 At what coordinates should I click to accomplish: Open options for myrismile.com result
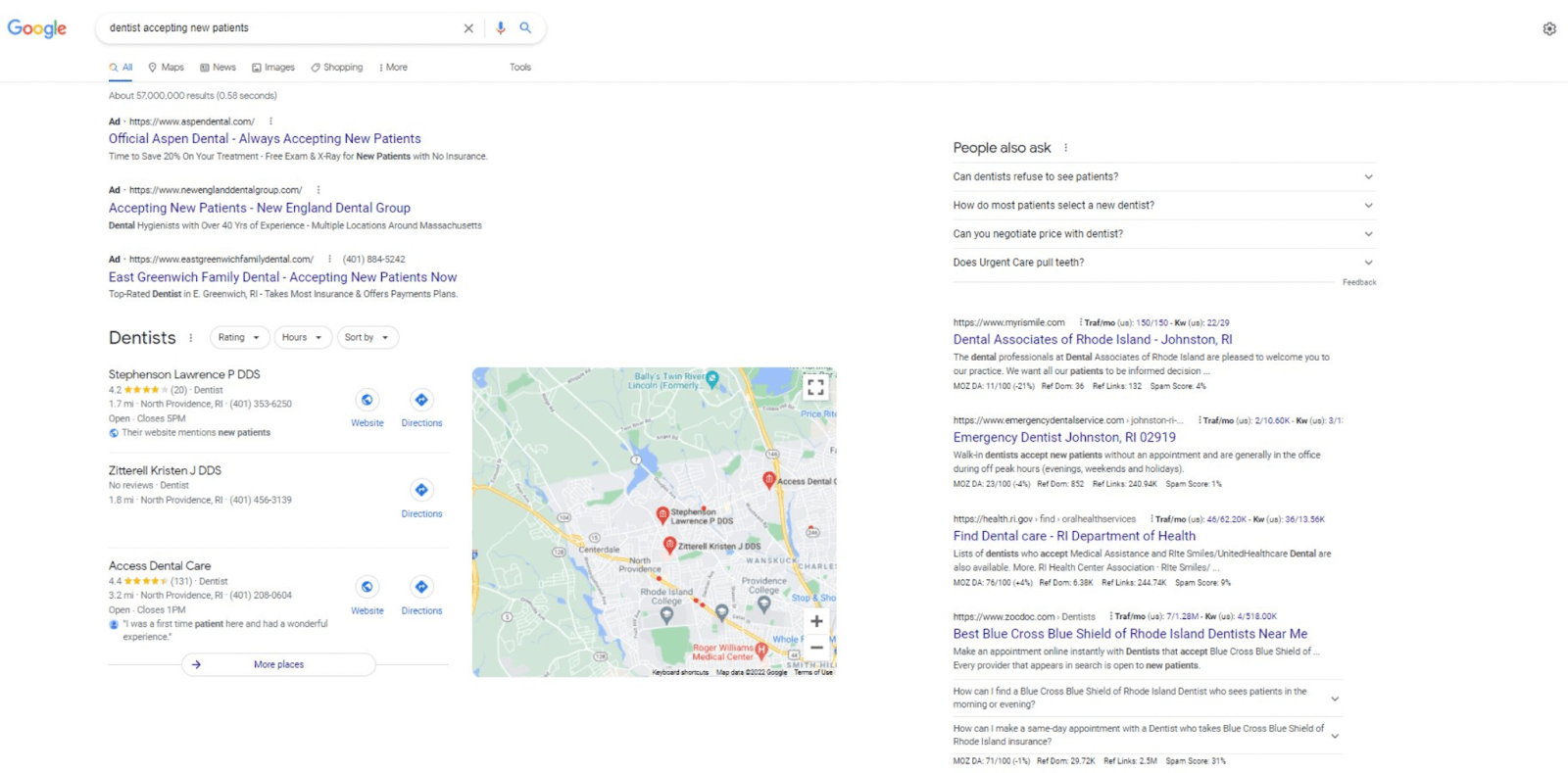1080,322
